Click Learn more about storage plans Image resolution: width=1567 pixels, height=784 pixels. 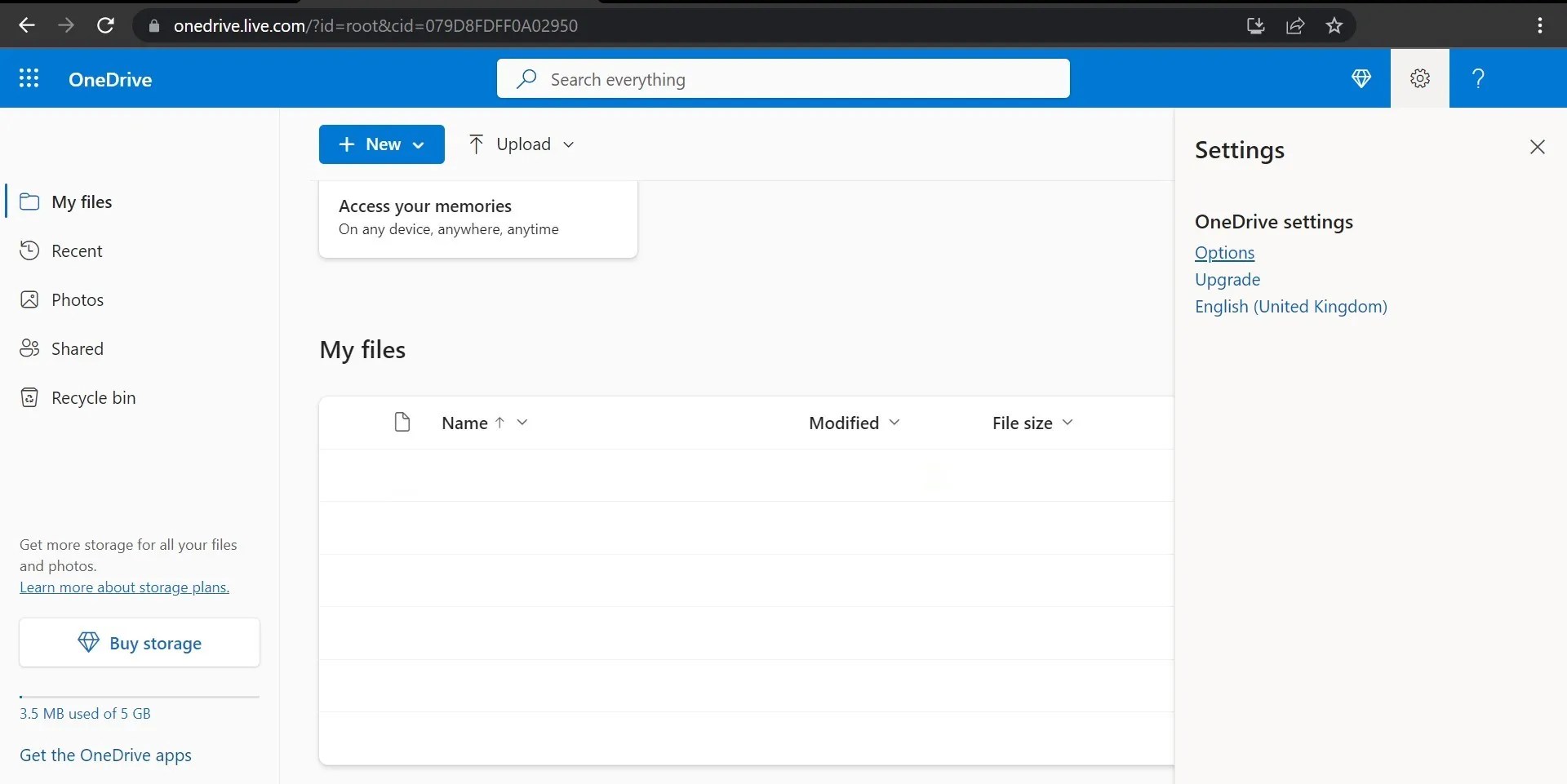pos(124,587)
